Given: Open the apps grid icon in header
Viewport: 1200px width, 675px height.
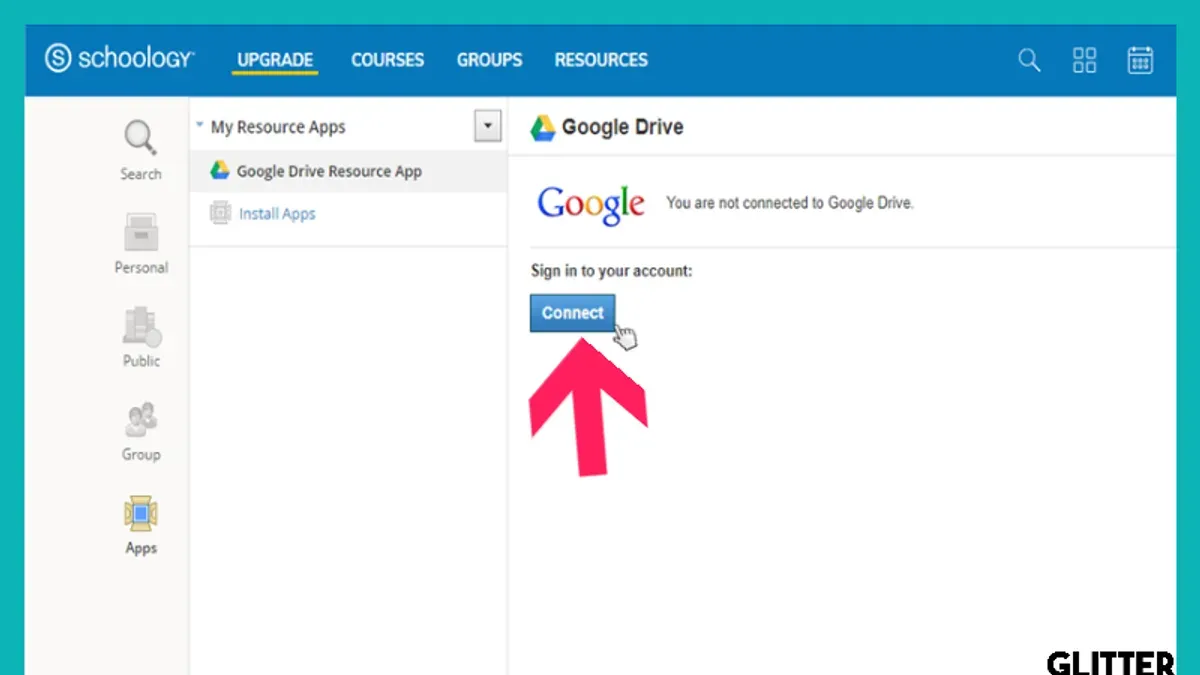Looking at the screenshot, I should click(1085, 60).
